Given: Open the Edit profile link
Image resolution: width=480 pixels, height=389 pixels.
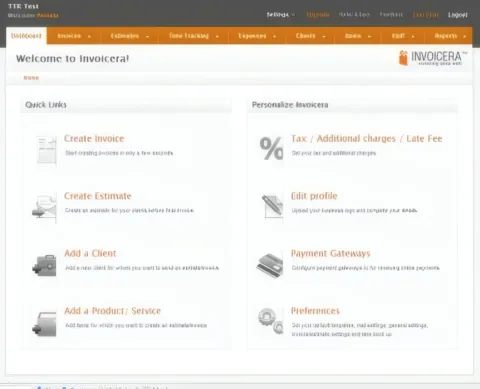Looking at the screenshot, I should [314, 196].
